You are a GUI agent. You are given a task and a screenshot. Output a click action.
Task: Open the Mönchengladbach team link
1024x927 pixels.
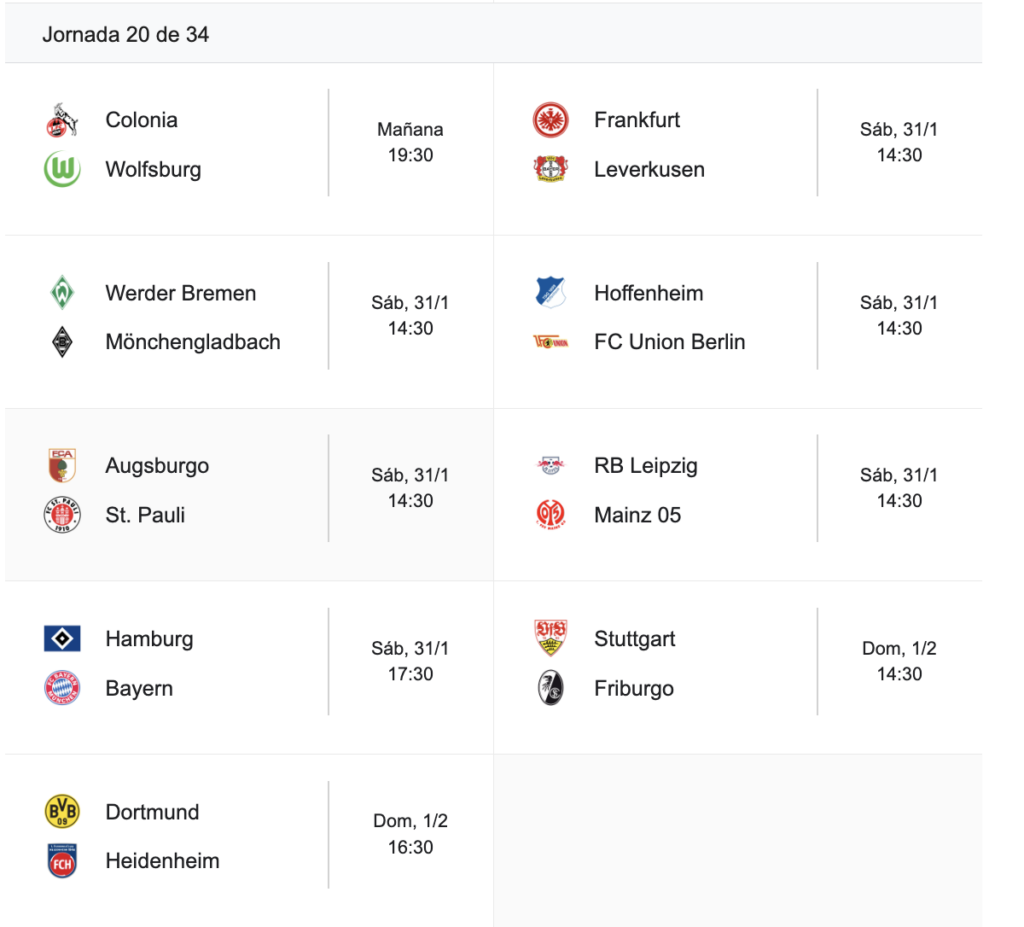tap(192, 342)
